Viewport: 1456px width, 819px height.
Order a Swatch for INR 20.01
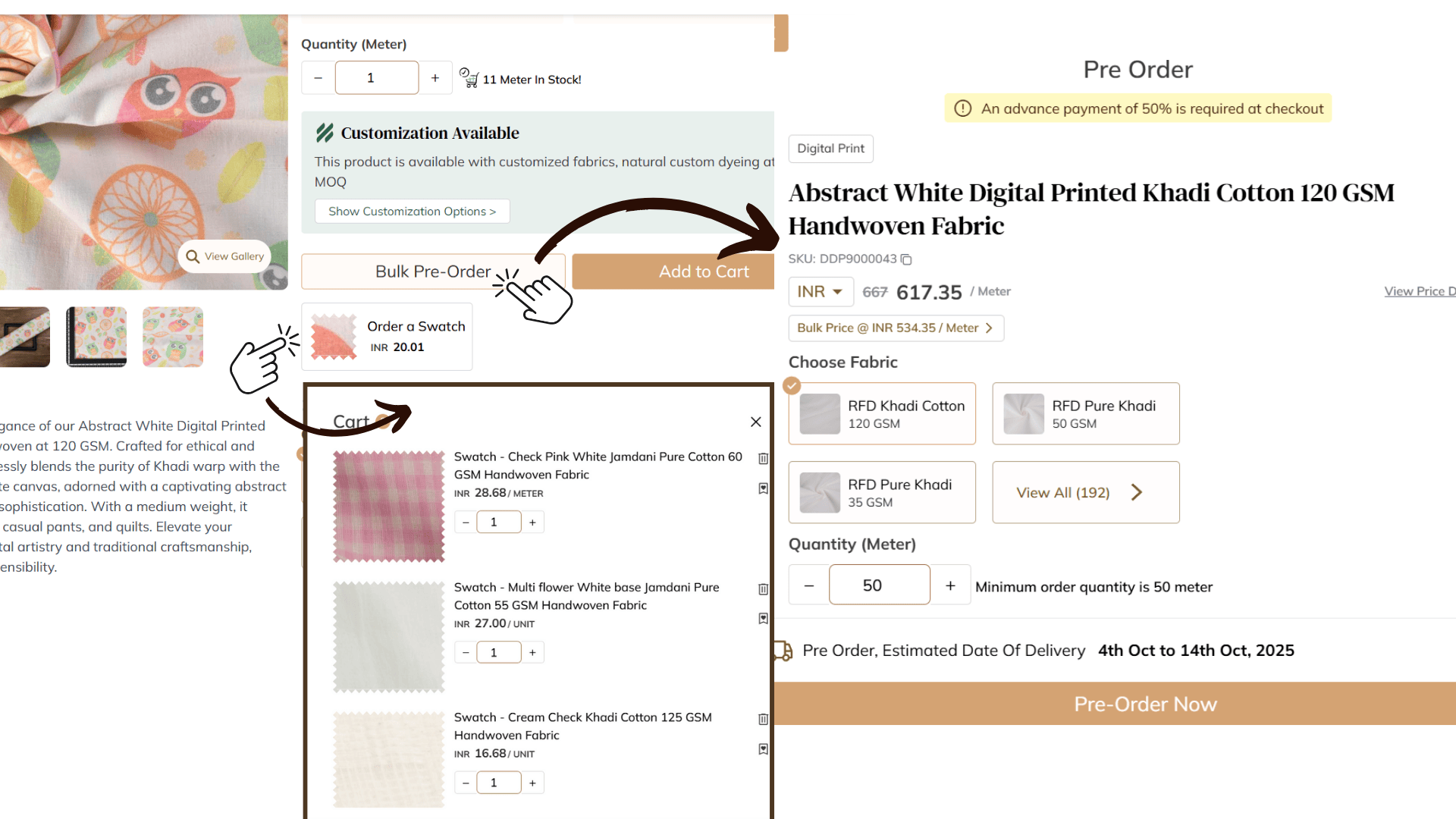click(x=387, y=337)
